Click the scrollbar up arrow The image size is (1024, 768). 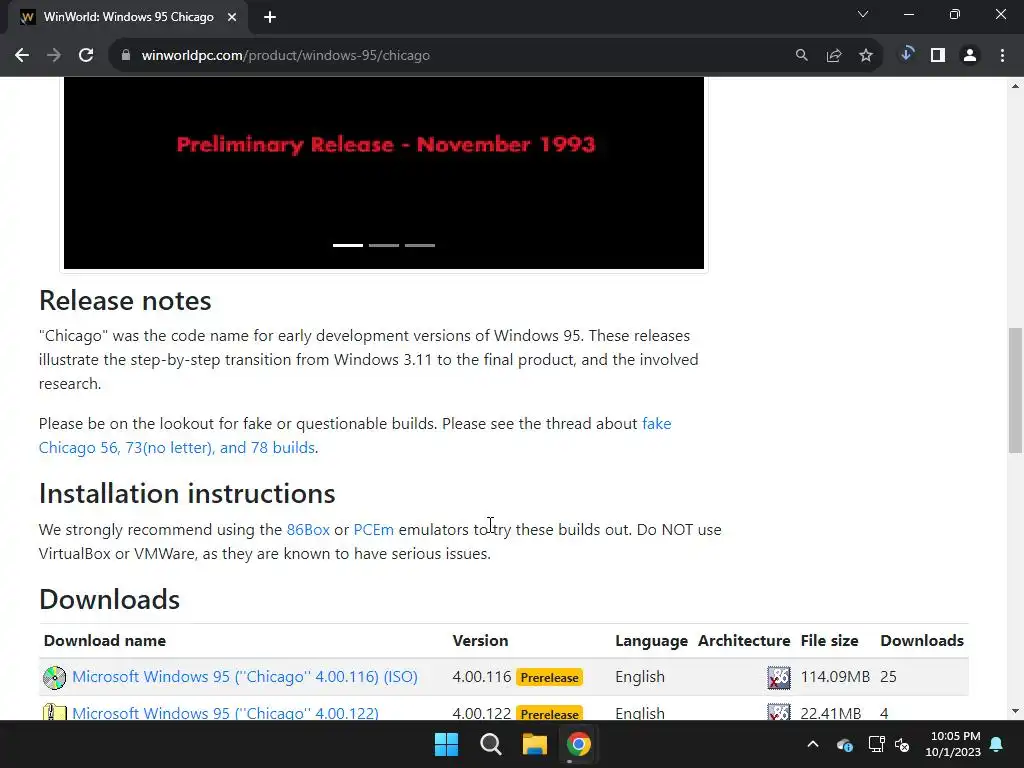pos(1015,86)
